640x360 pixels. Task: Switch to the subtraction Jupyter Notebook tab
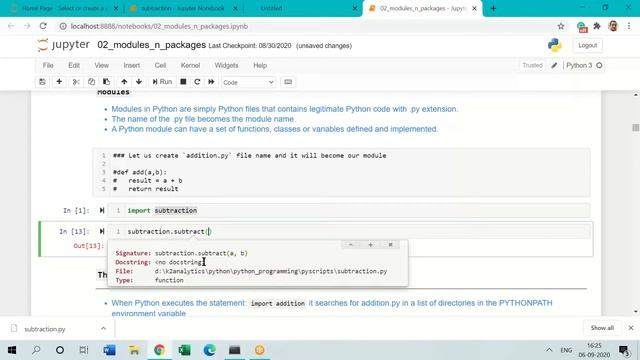click(183, 8)
